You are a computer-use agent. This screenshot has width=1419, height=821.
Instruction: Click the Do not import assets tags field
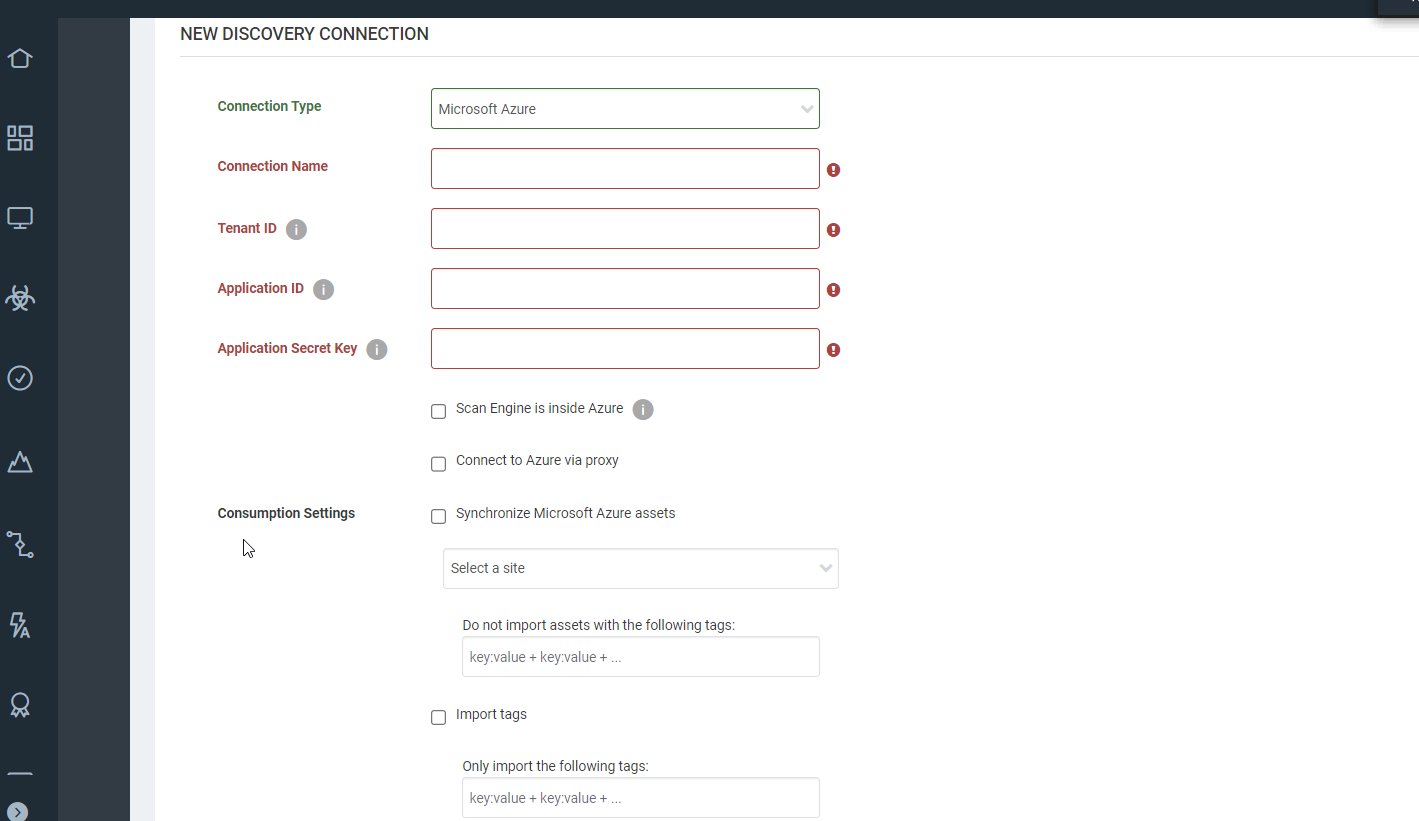[x=640, y=657]
